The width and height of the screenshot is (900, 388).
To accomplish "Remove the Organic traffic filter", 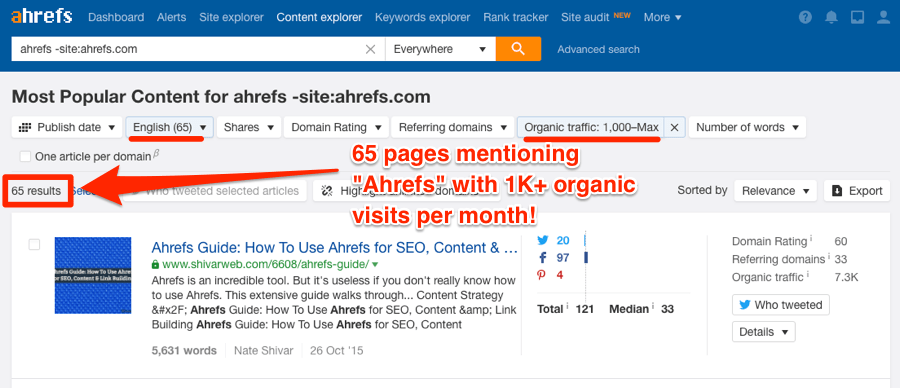I will tap(674, 127).
